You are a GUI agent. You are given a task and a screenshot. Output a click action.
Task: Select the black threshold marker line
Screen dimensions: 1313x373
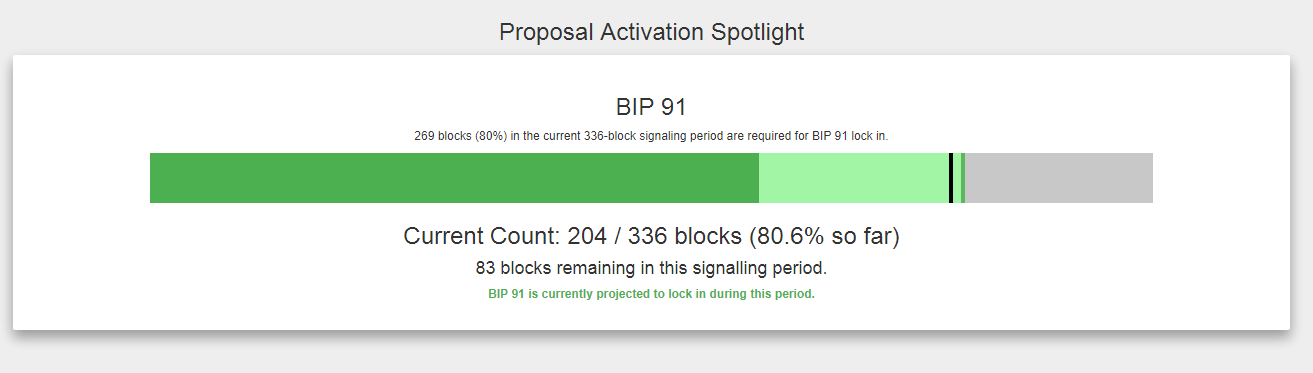point(951,178)
